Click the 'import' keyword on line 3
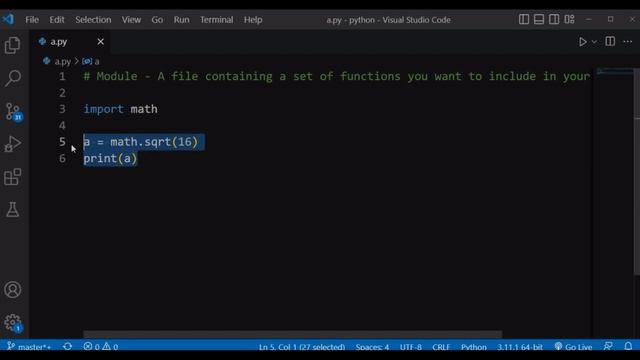This screenshot has height=360, width=640. pos(103,109)
